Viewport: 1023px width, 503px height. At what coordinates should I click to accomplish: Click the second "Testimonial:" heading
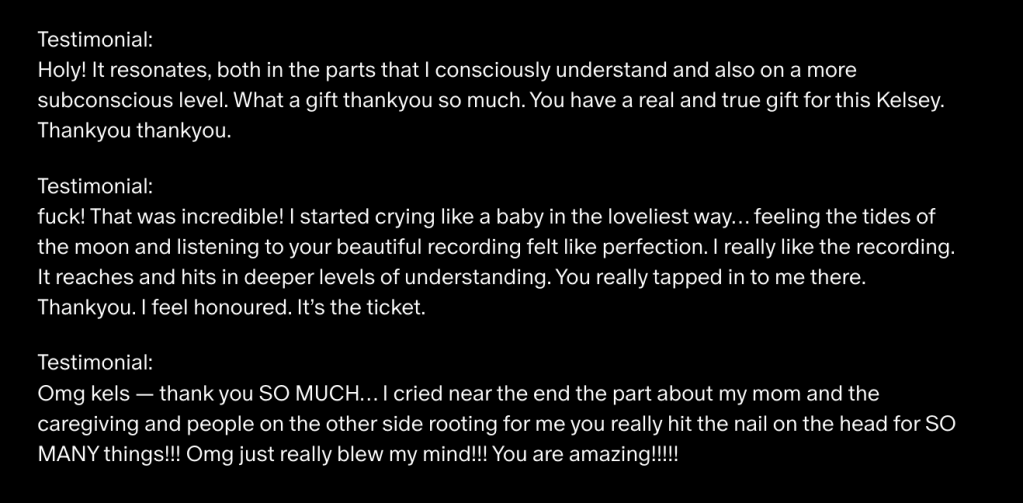tap(93, 187)
